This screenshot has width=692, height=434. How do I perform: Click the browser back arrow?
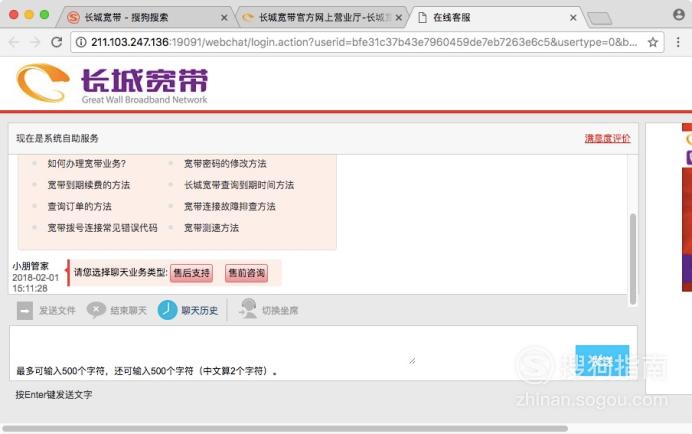point(14,42)
